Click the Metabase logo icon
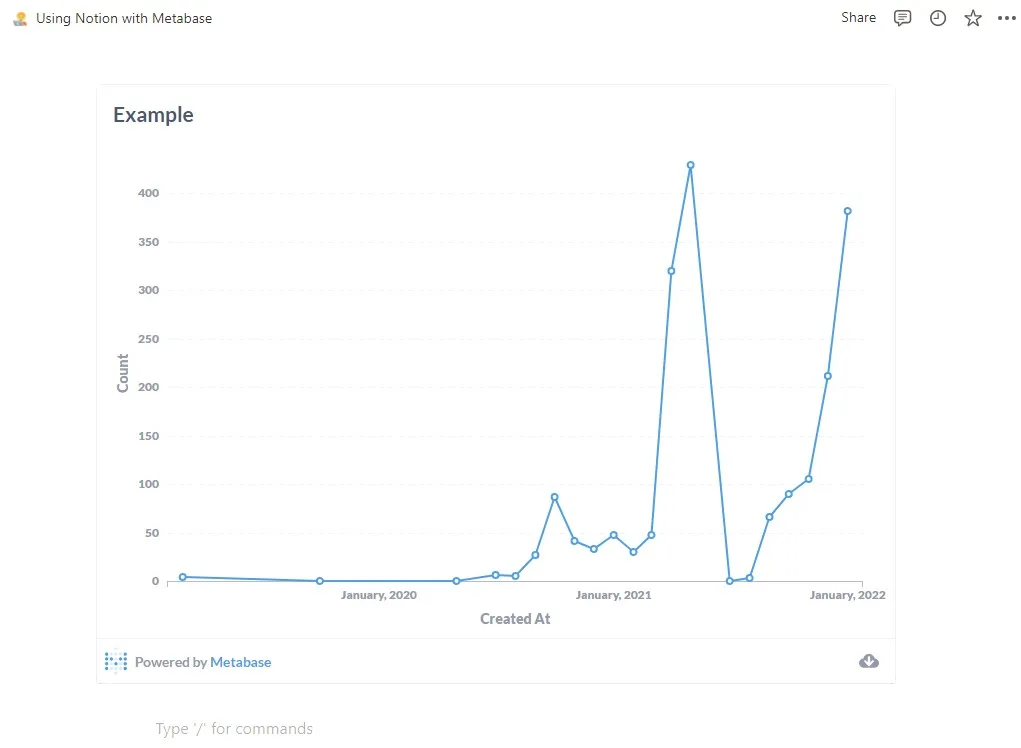1021x748 pixels. [116, 662]
